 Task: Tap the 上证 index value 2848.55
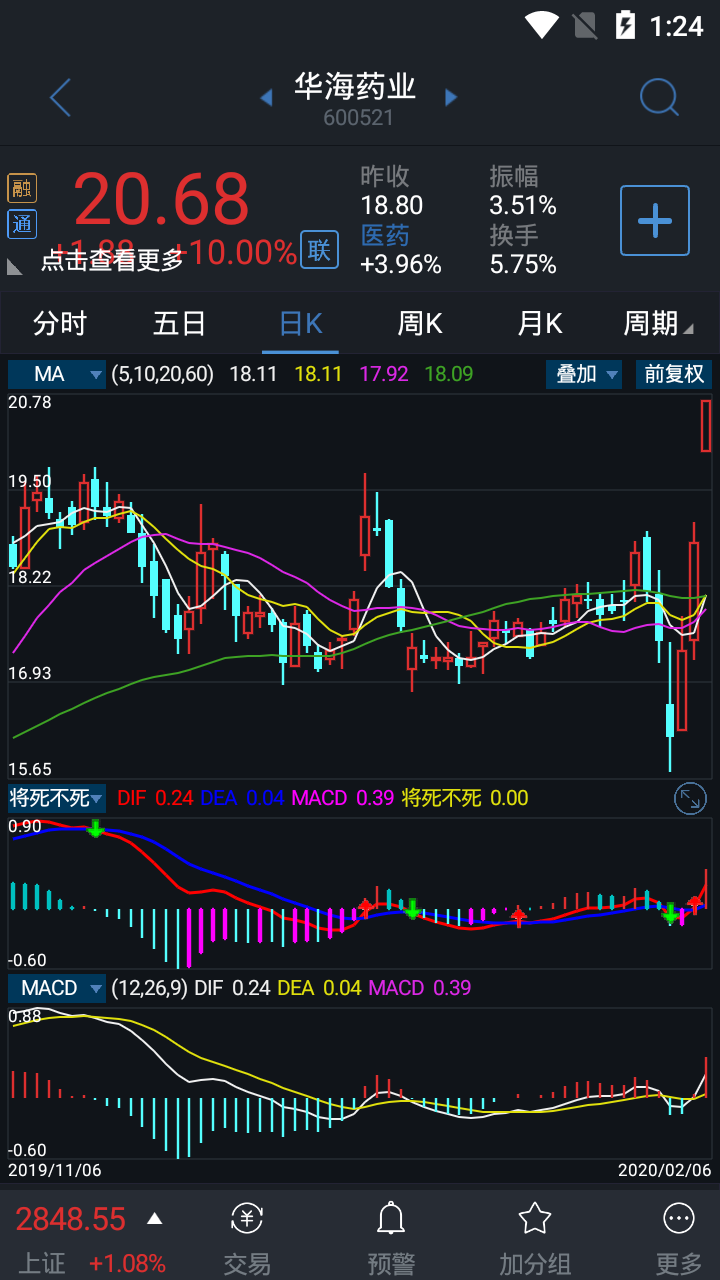click(71, 1219)
